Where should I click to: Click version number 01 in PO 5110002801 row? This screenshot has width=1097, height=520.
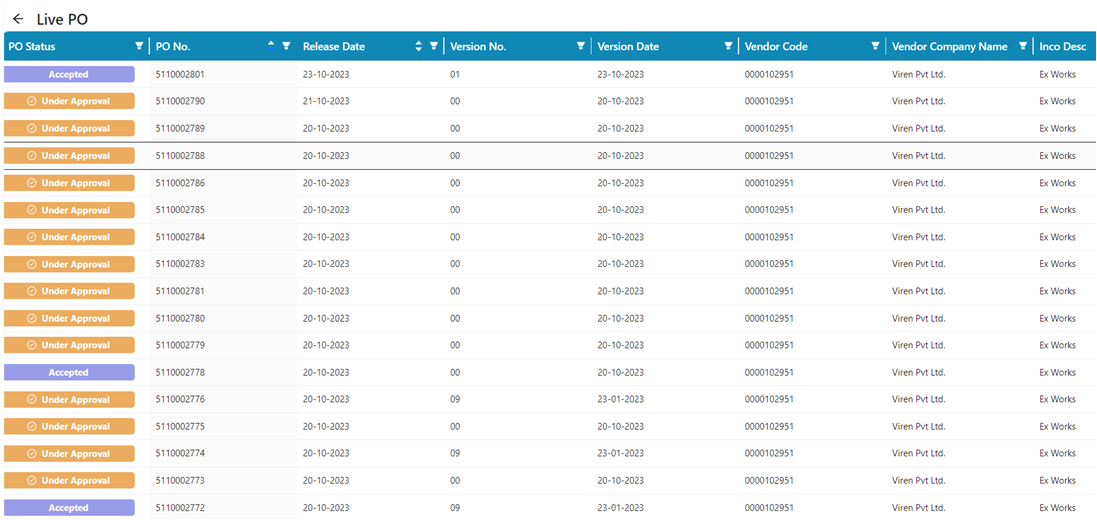(x=455, y=74)
